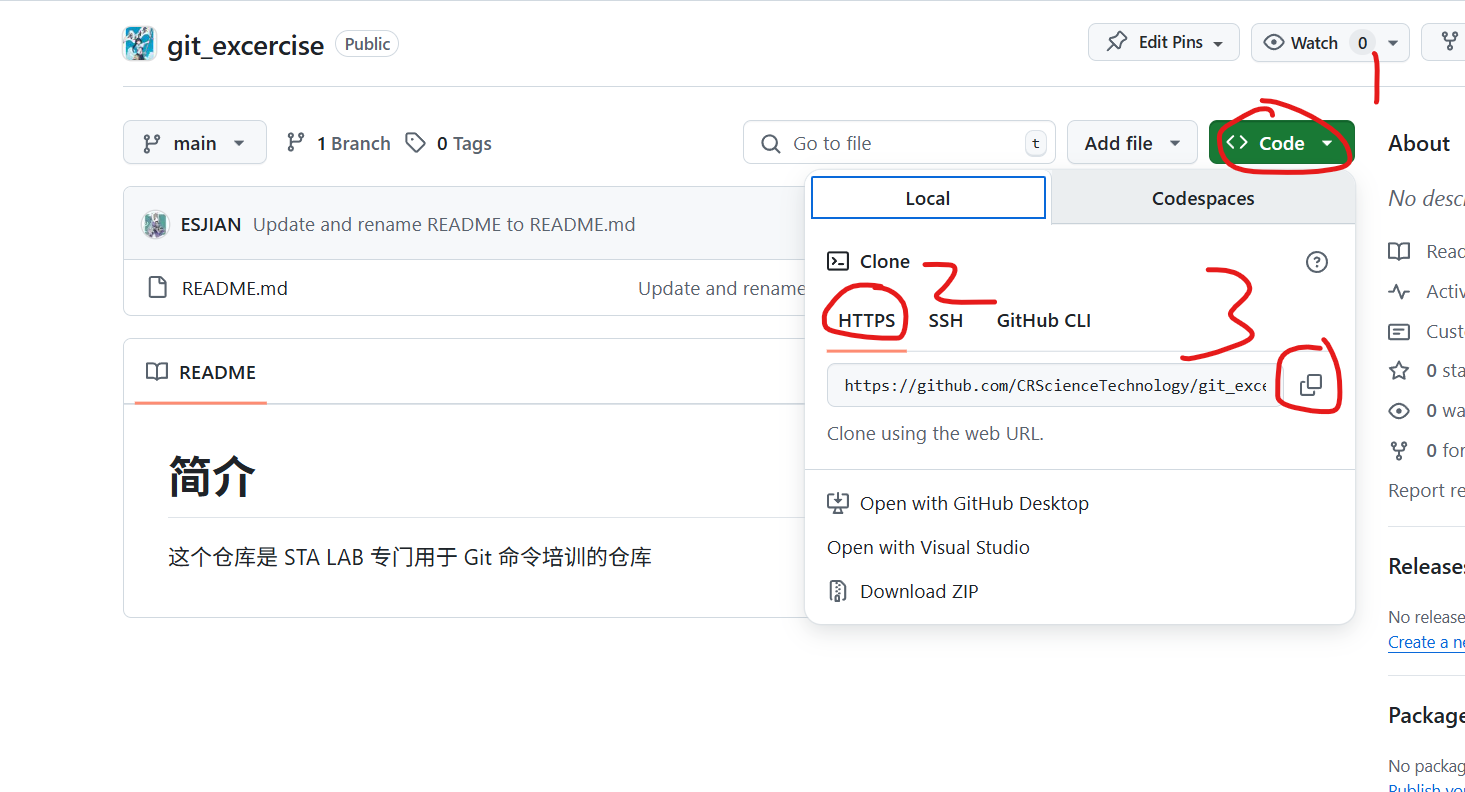Open the ESJIAN author link
The width and height of the screenshot is (1465, 792).
click(x=211, y=224)
